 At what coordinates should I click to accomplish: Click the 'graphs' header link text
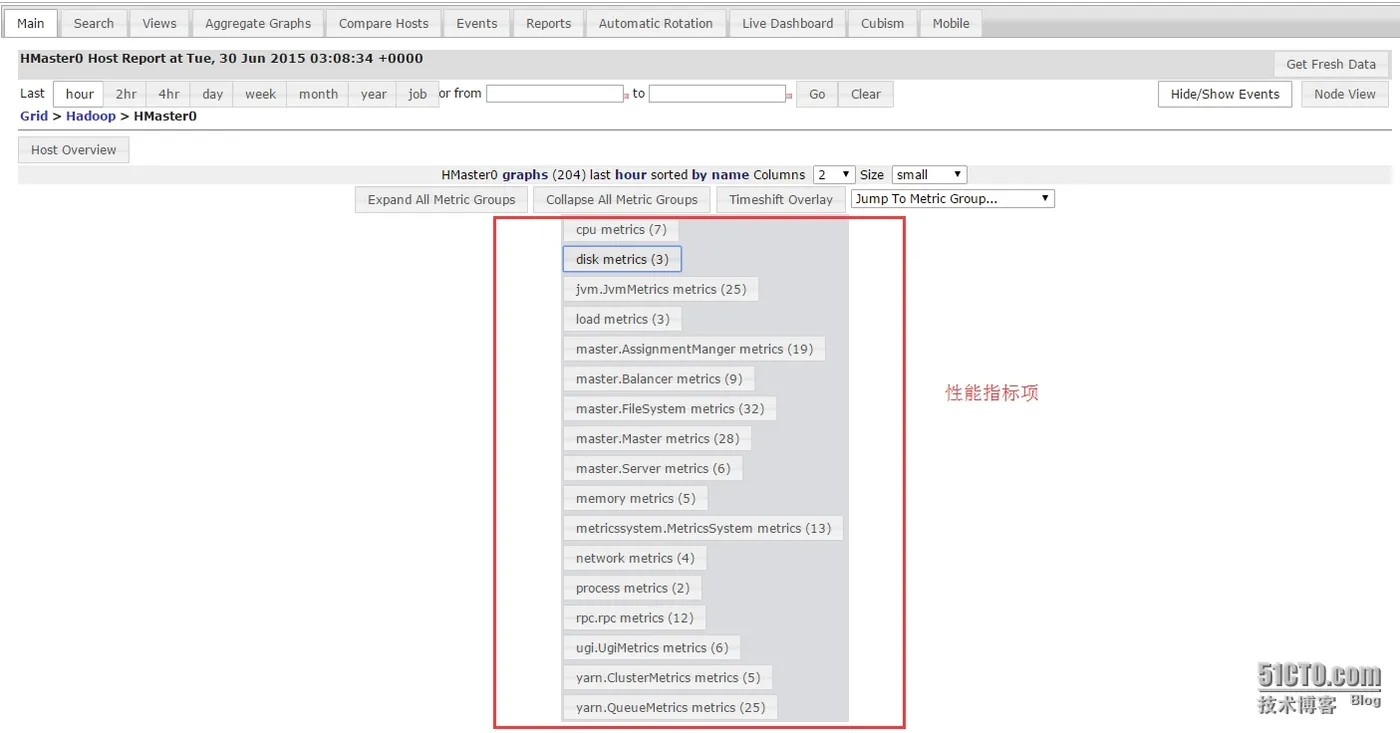525,175
